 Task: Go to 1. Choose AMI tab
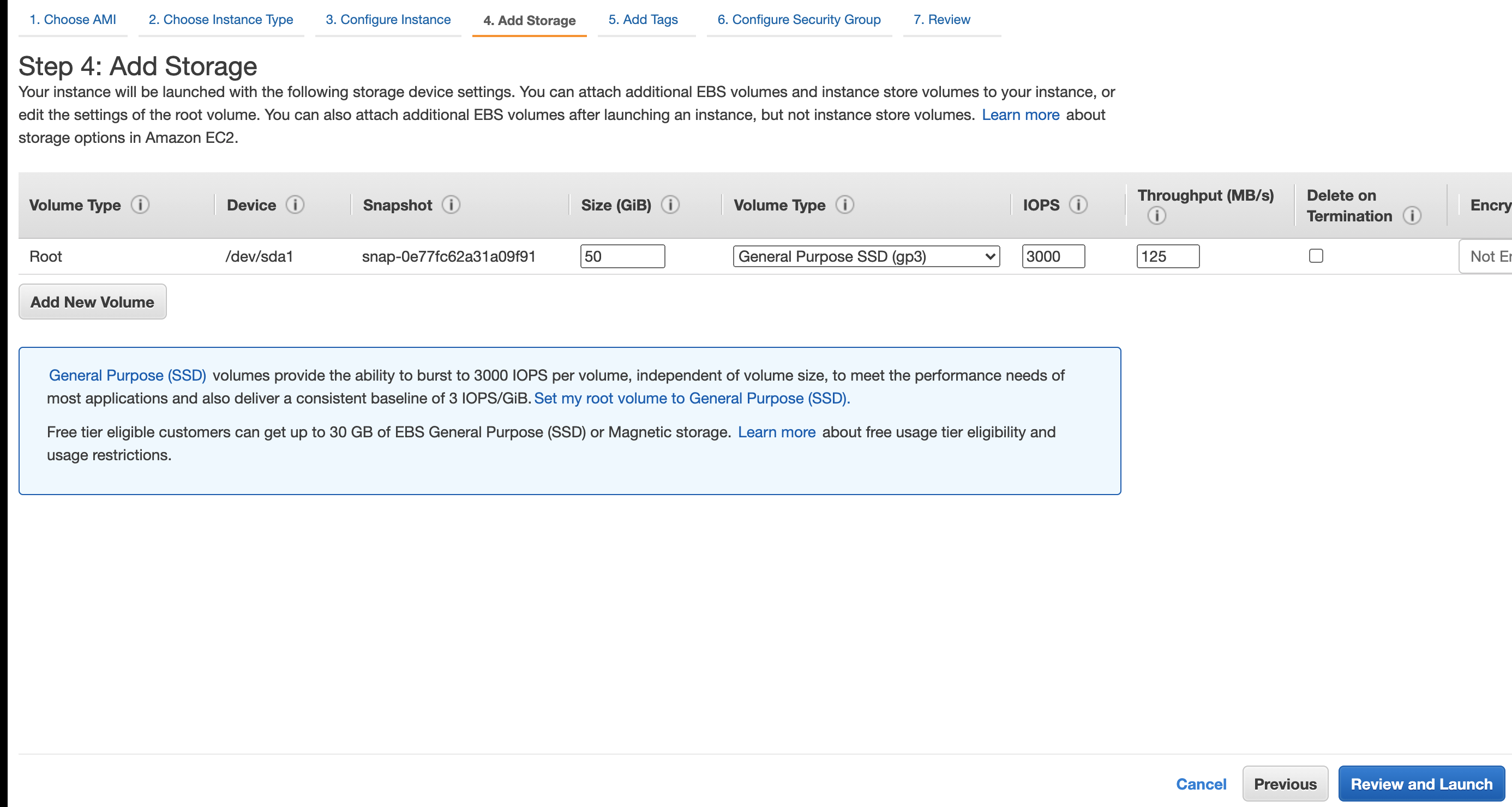(73, 20)
